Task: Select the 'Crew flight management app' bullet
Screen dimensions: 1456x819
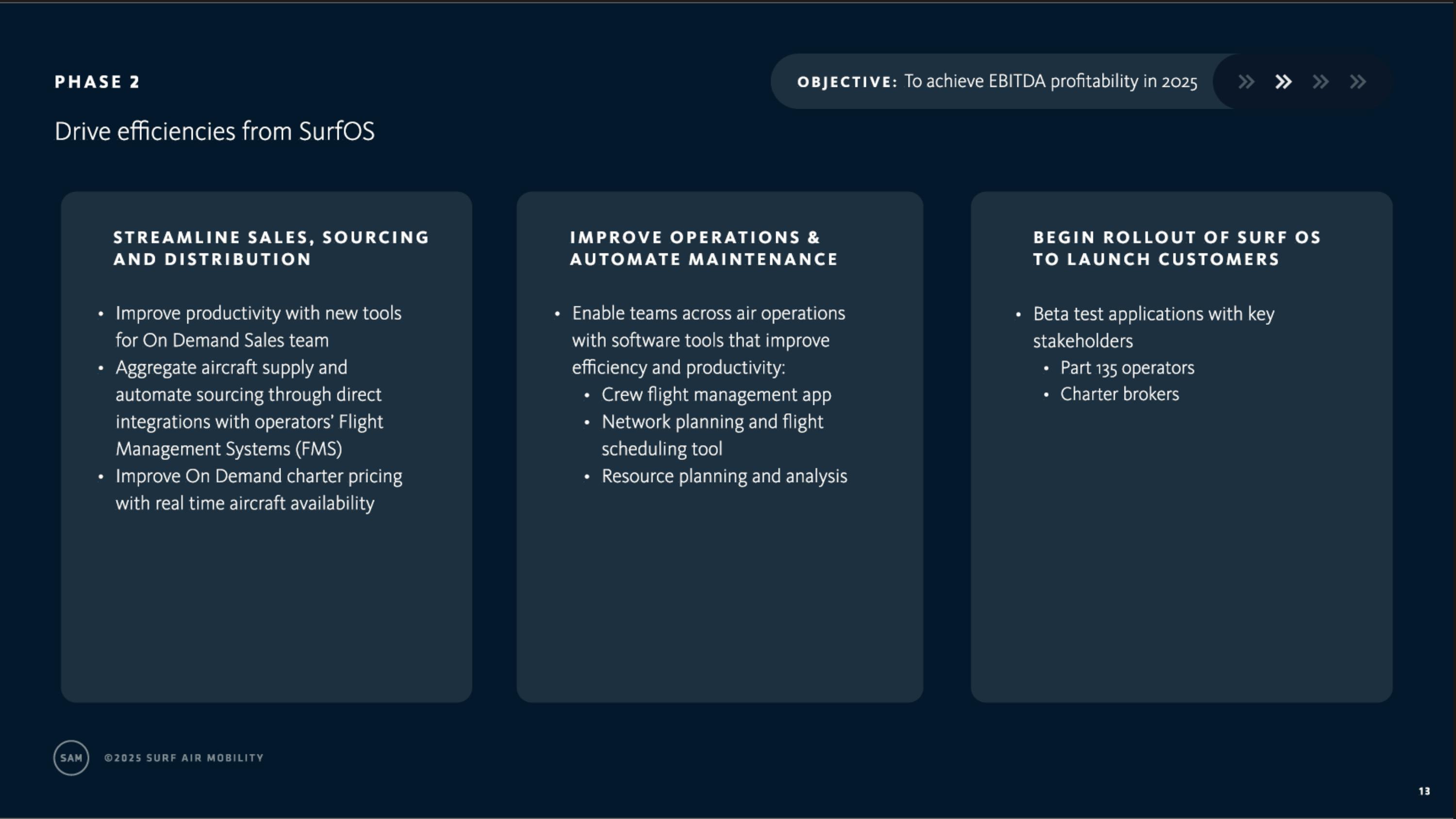Action: tap(716, 395)
